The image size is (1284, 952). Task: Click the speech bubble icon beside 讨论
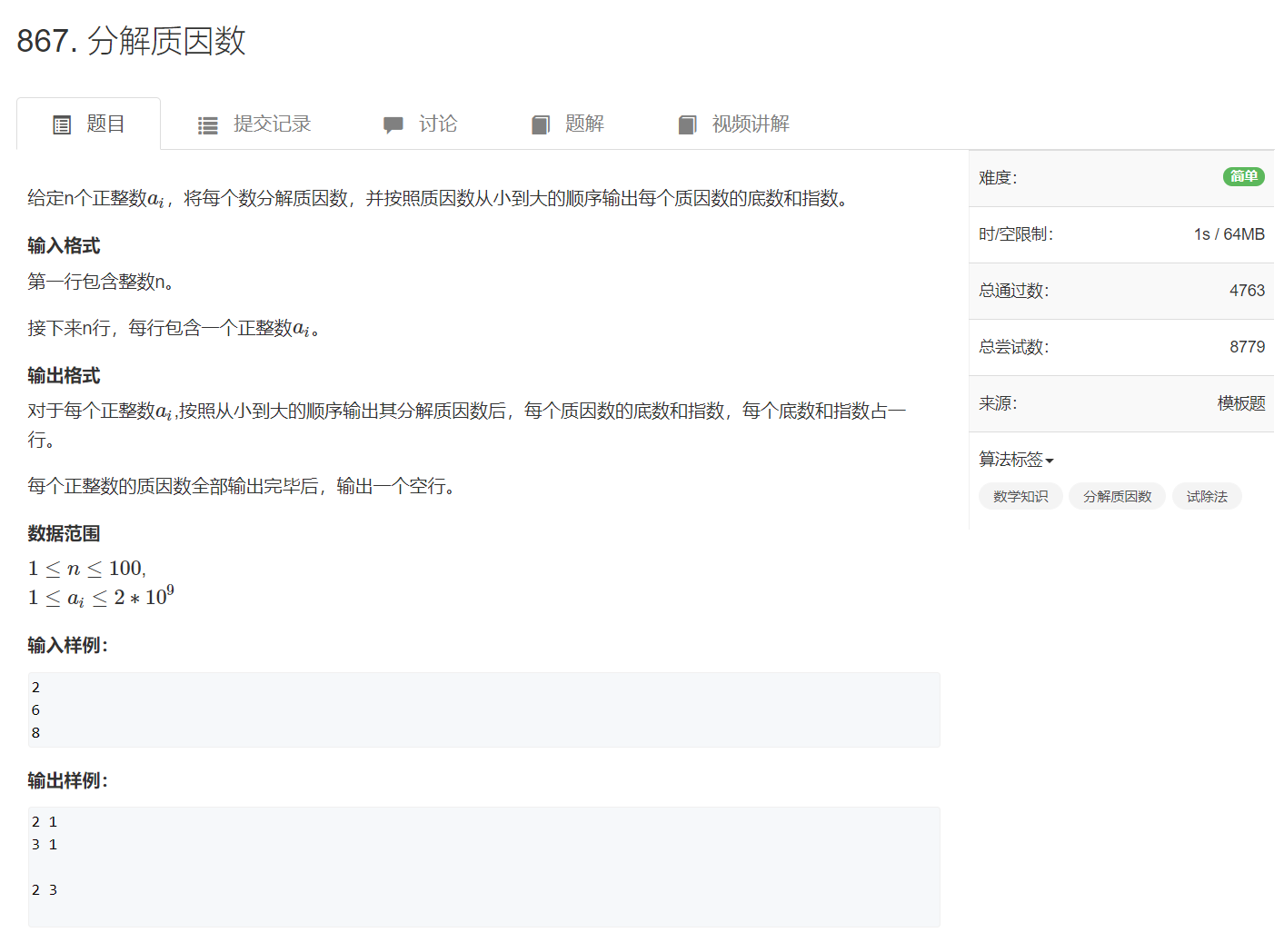coord(393,125)
